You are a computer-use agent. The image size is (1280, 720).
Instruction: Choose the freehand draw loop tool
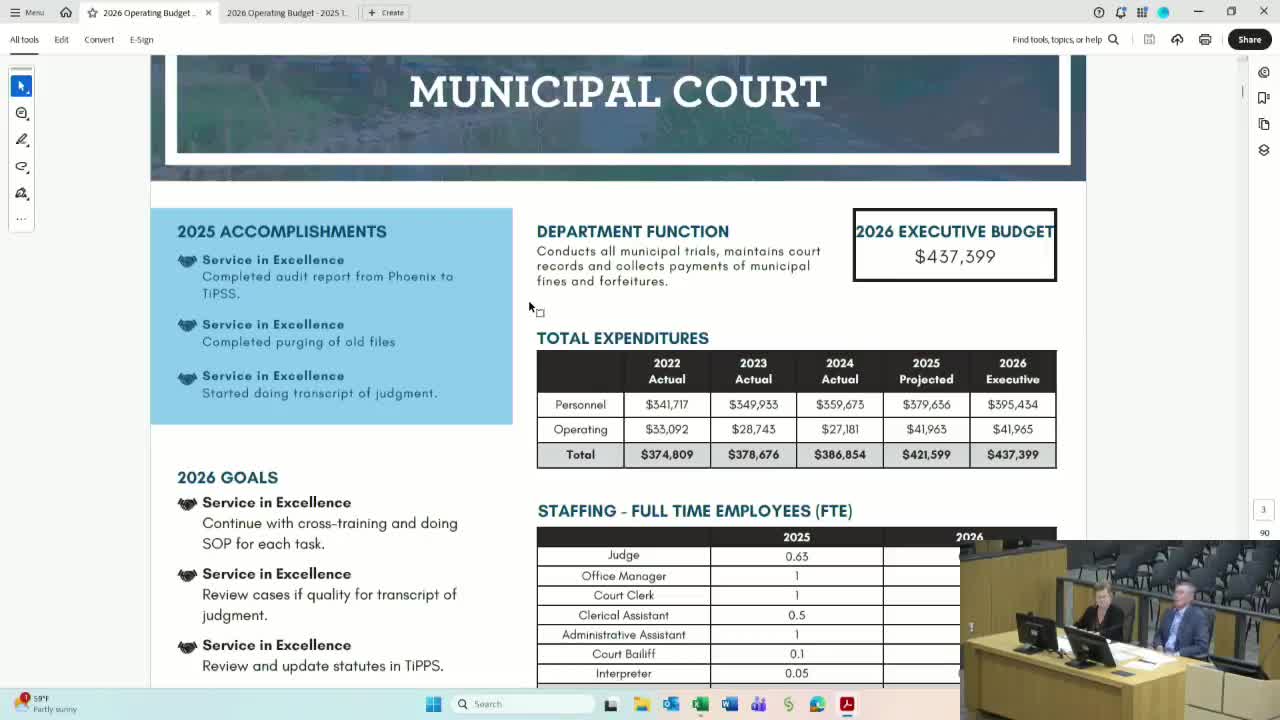[x=21, y=167]
